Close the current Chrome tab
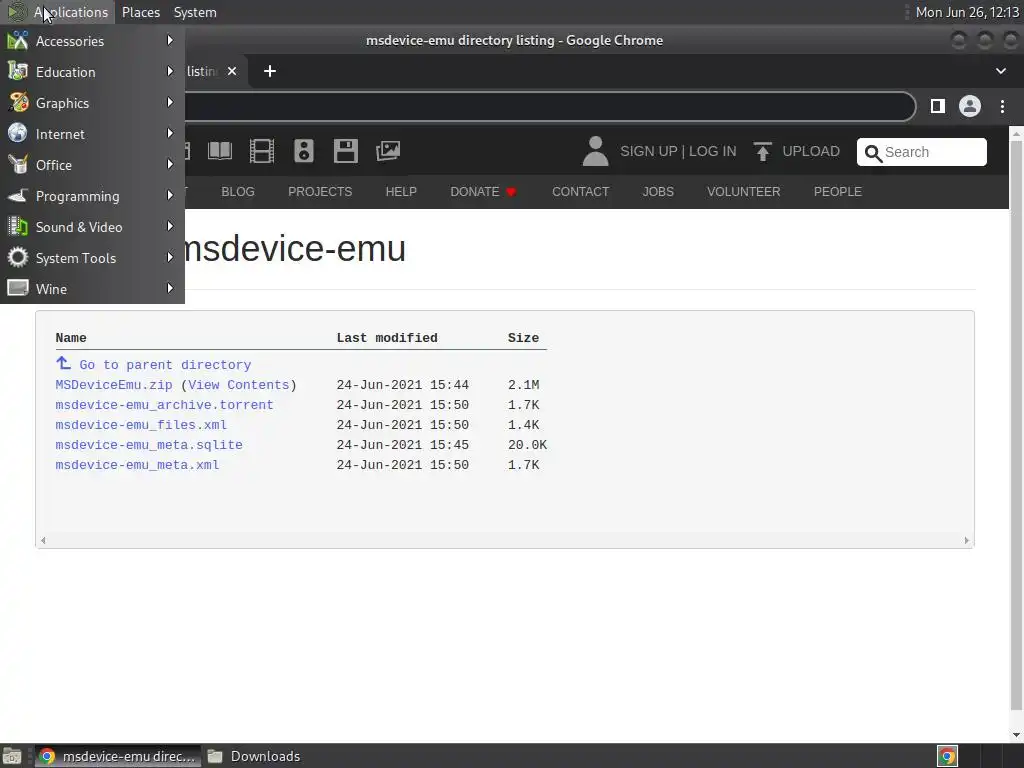This screenshot has width=1024, height=768. 232,71
